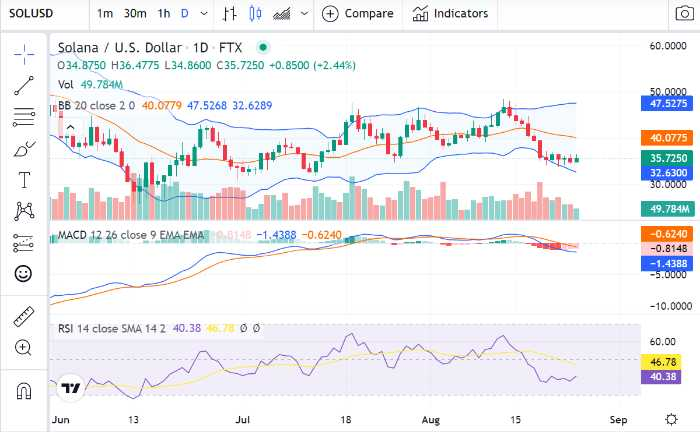Click the 40.0775 basis price label
700x435 pixels.
tap(667, 138)
